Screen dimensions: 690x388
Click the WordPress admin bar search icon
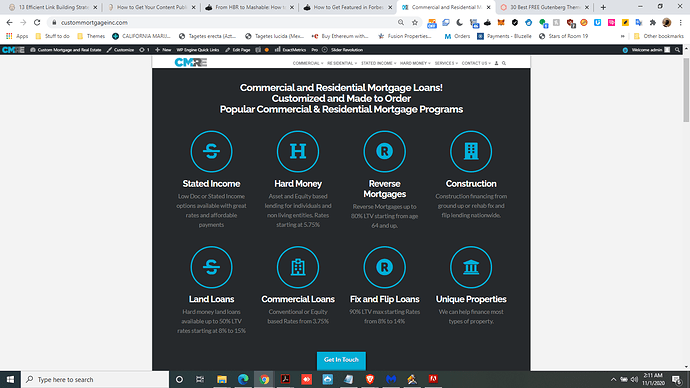(x=677, y=50)
